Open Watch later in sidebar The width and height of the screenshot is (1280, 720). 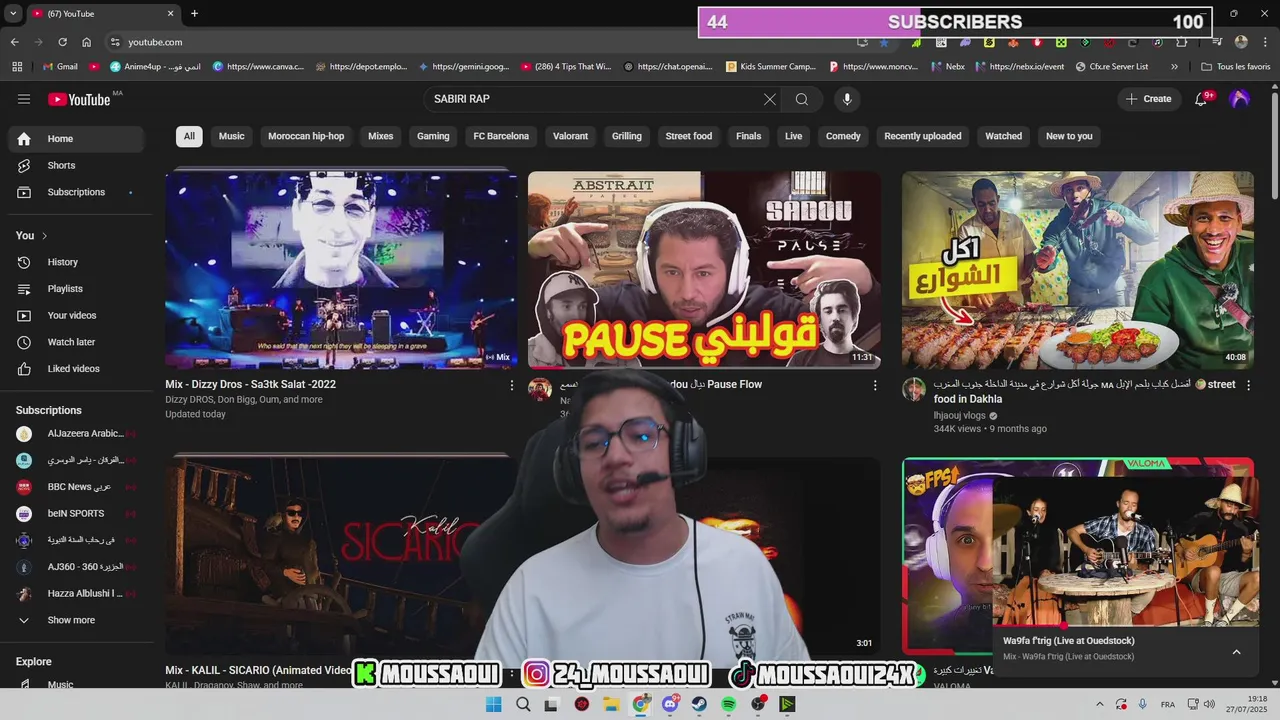(76, 342)
